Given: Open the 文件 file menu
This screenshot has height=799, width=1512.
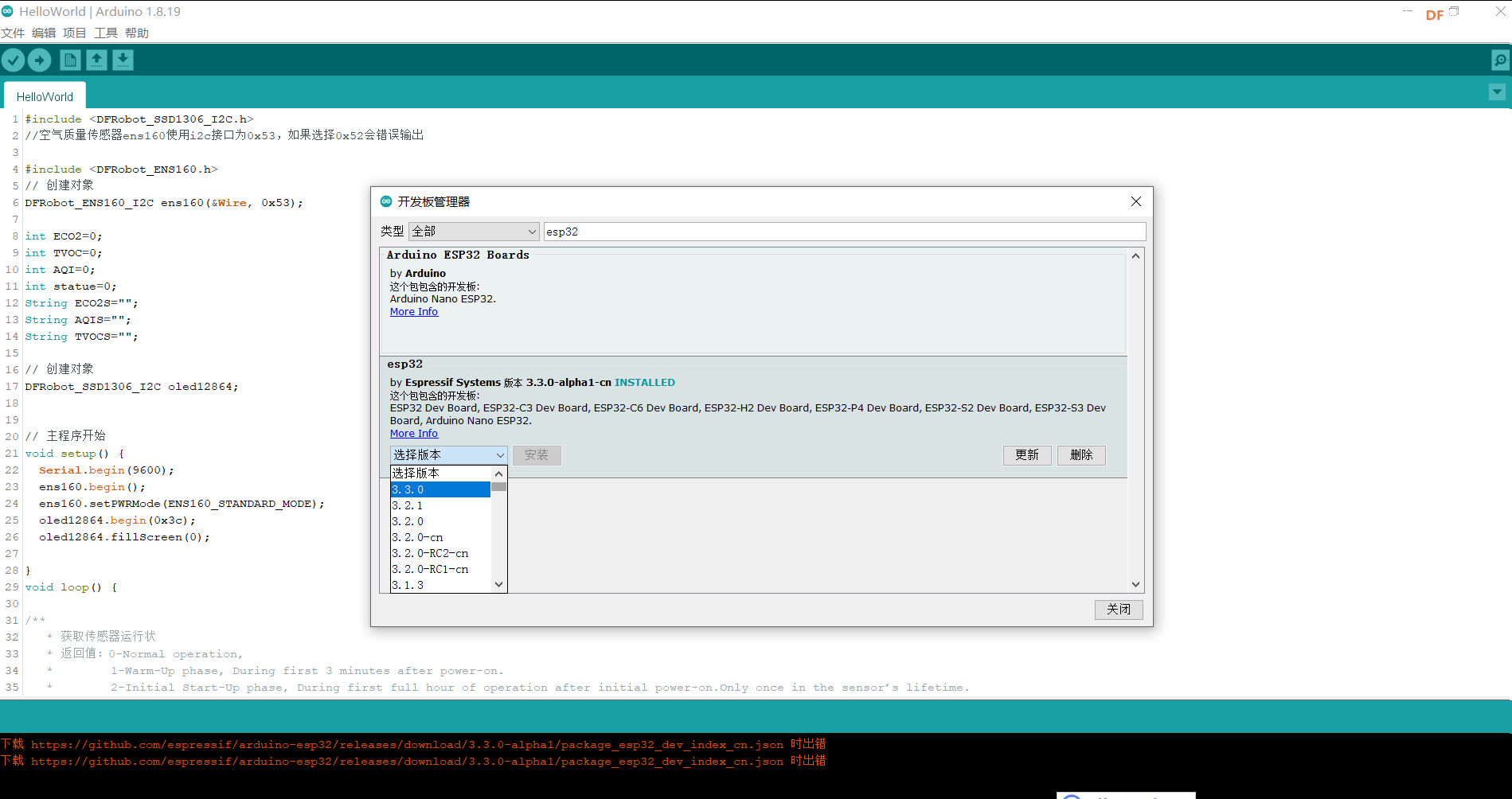Looking at the screenshot, I should [13, 33].
